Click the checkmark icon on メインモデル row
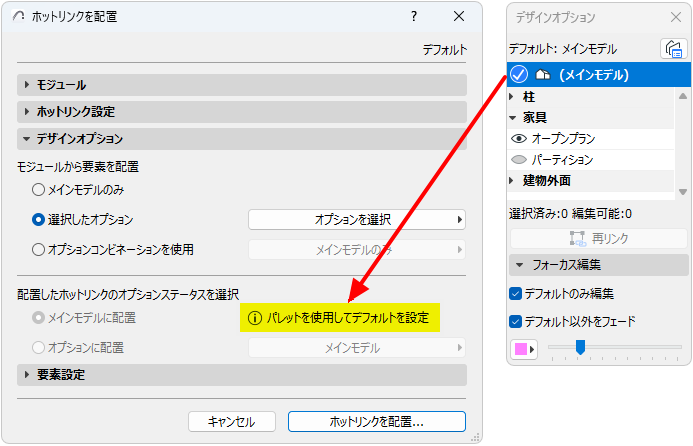This screenshot has height=446, width=693. (519, 74)
